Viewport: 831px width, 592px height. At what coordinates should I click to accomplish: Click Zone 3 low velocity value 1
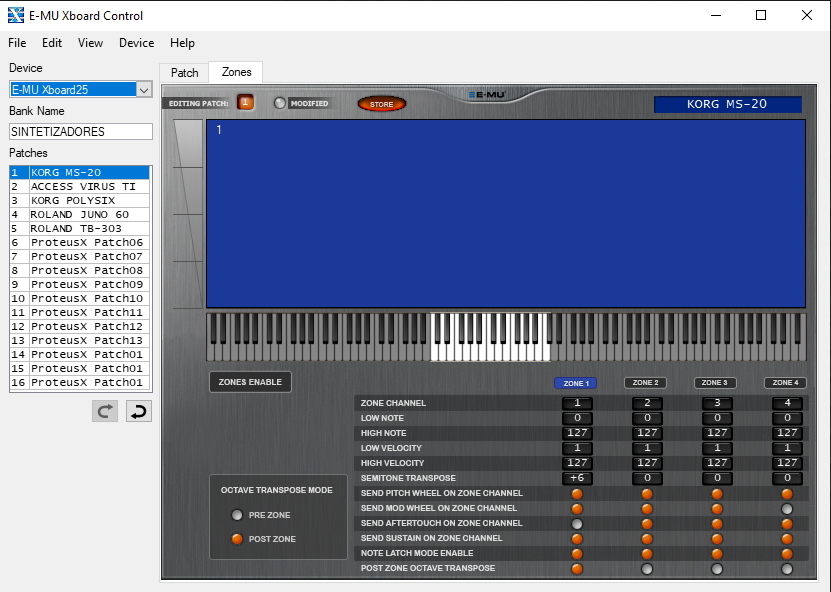click(x=717, y=448)
